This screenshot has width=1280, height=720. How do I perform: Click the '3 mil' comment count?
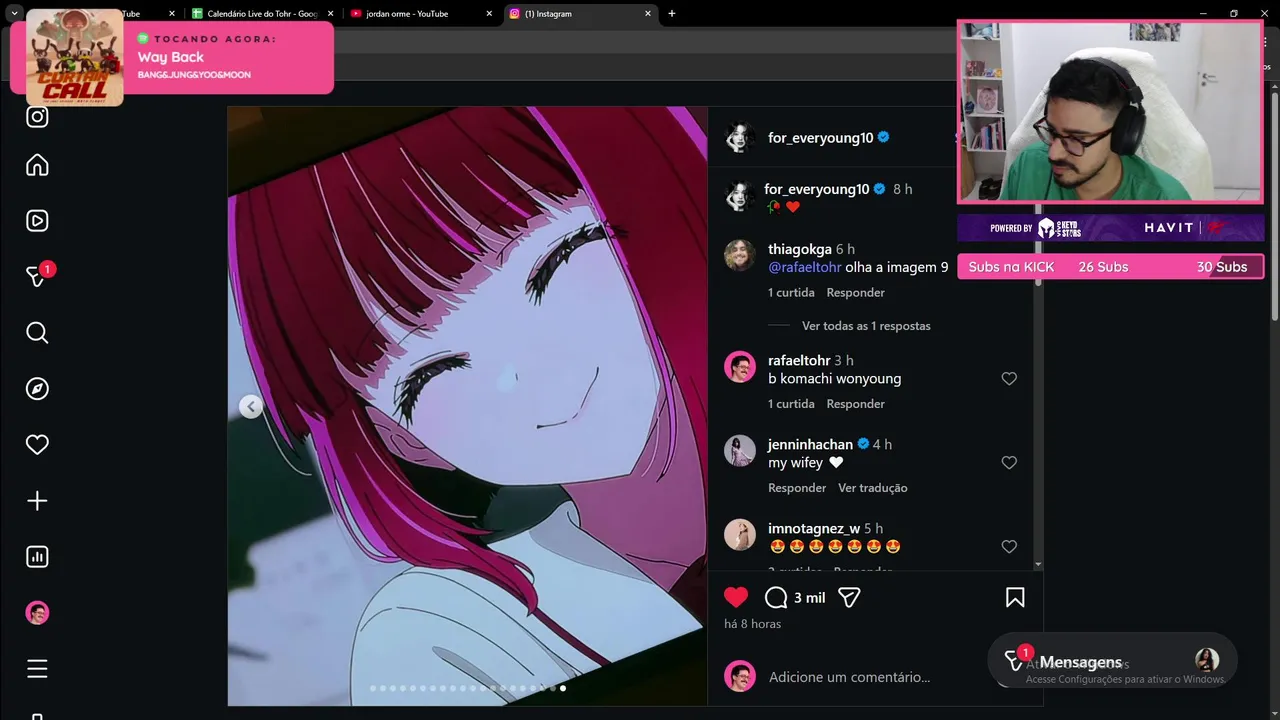point(809,598)
